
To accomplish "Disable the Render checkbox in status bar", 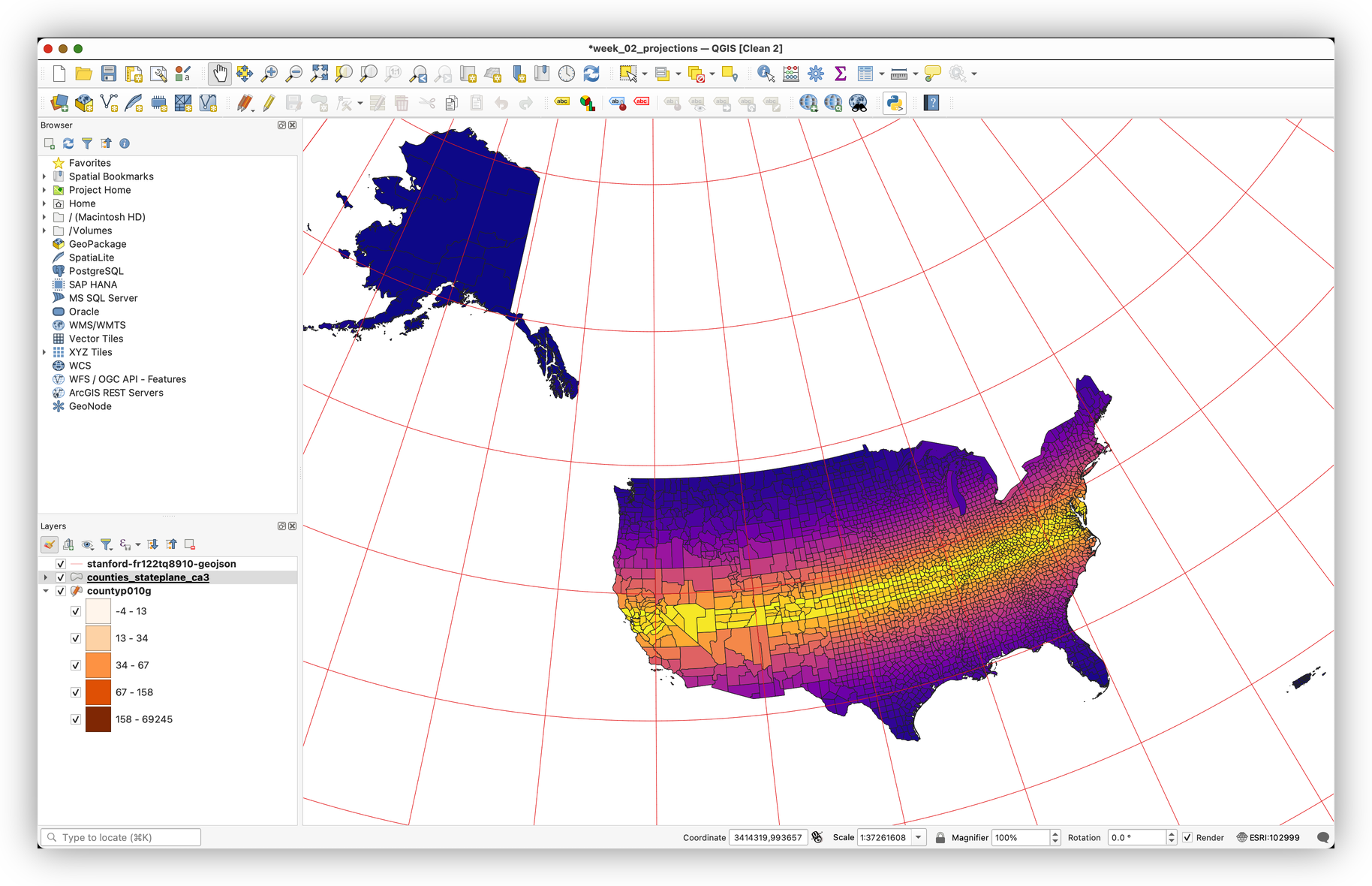I will click(x=1187, y=837).
